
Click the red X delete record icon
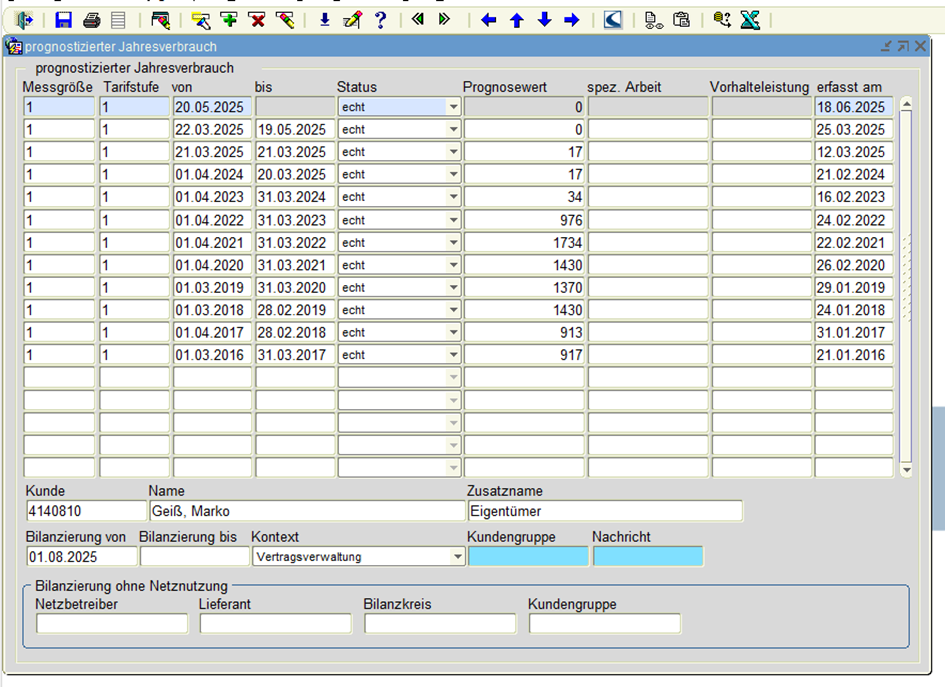pos(257,20)
